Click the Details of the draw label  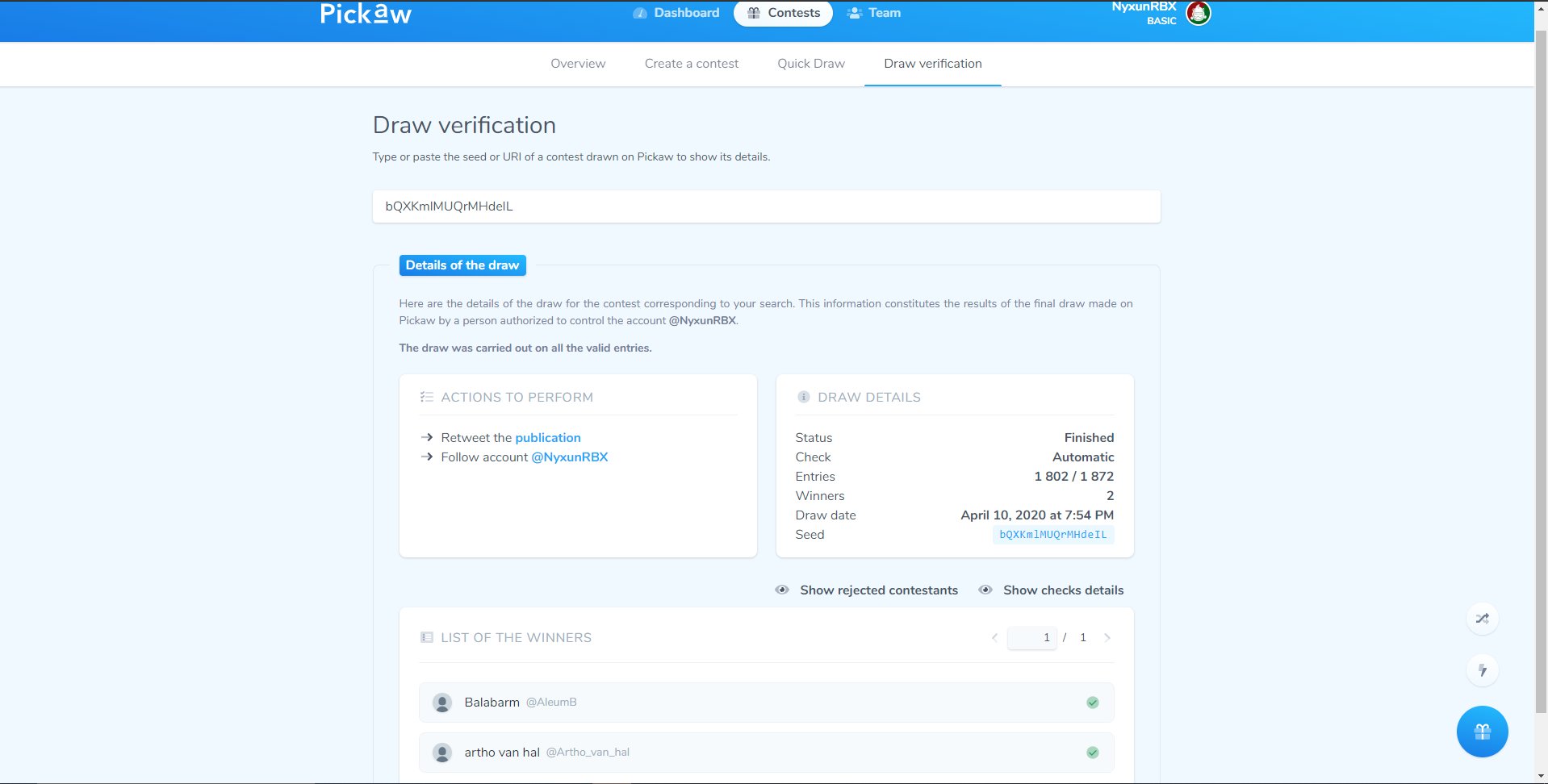point(462,265)
